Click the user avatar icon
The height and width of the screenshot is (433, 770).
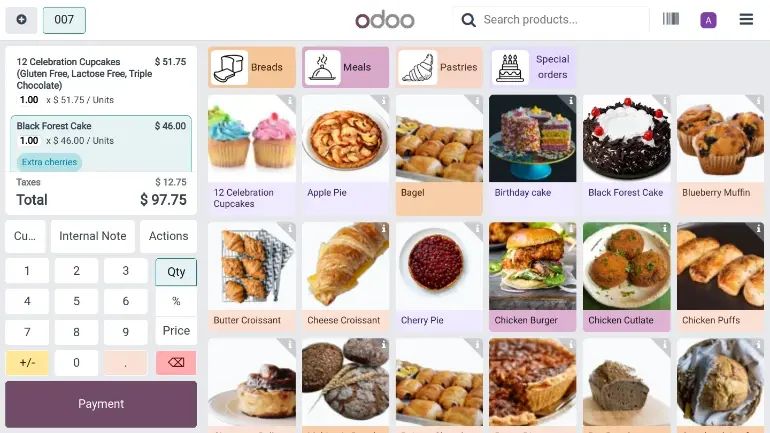point(708,20)
